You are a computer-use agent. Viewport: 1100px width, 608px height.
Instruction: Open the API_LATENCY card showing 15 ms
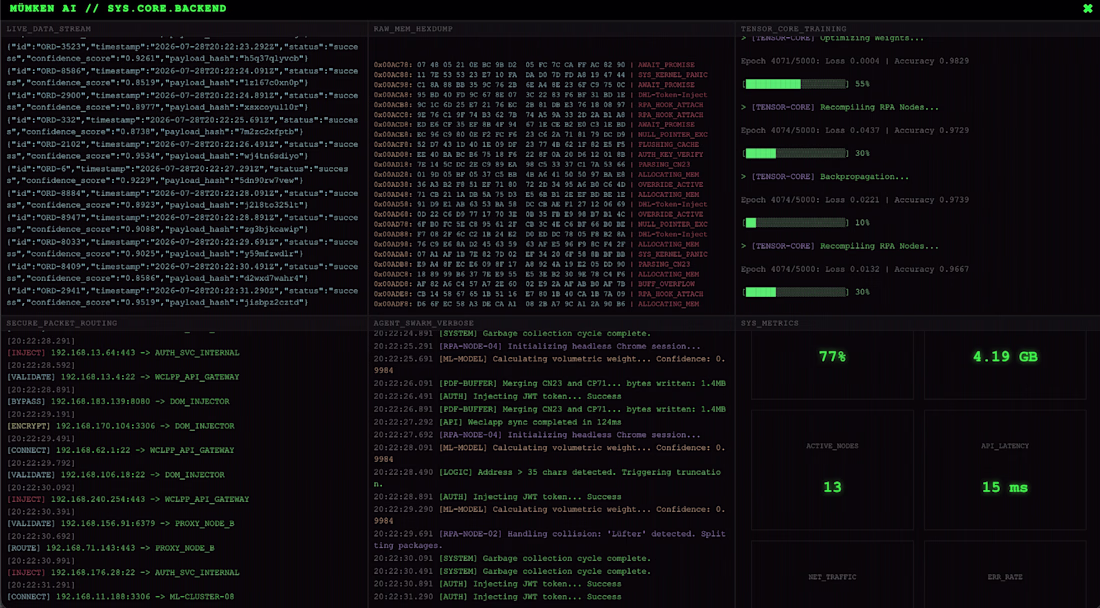[x=1005, y=470]
